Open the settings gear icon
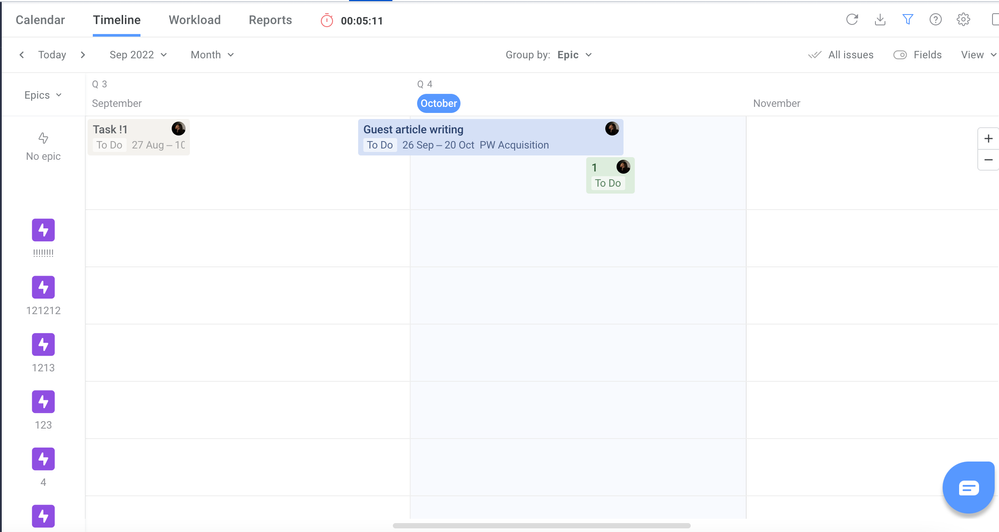 pyautogui.click(x=963, y=20)
